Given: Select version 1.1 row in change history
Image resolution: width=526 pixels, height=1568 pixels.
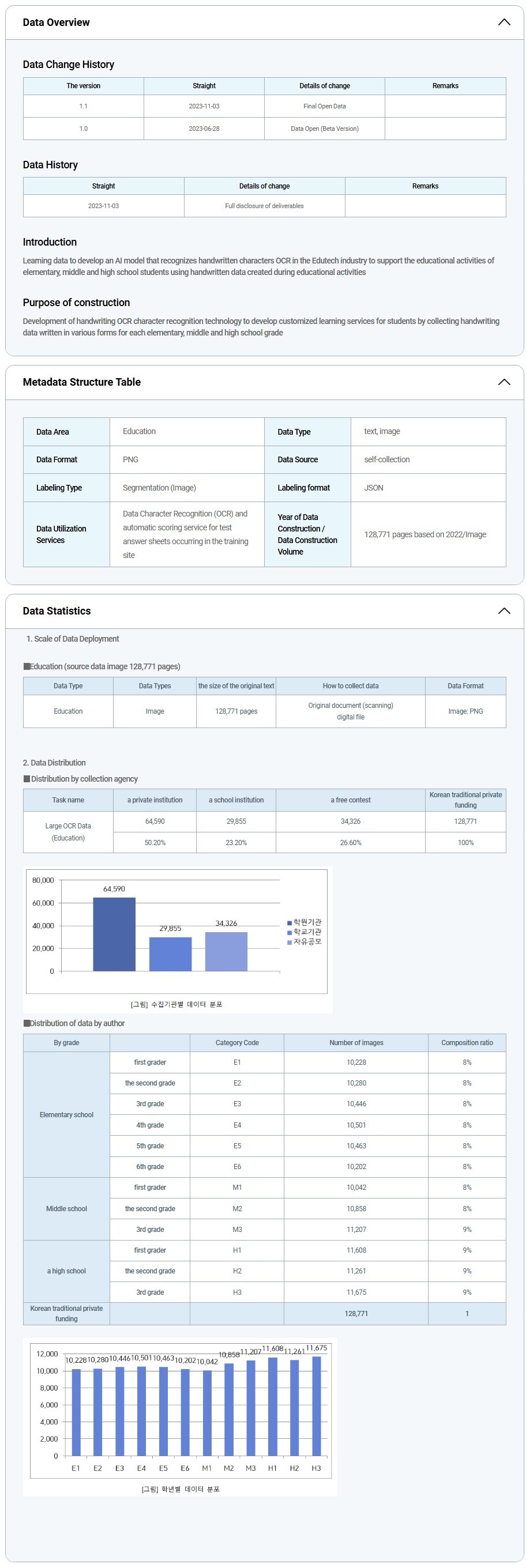Looking at the screenshot, I should (84, 106).
